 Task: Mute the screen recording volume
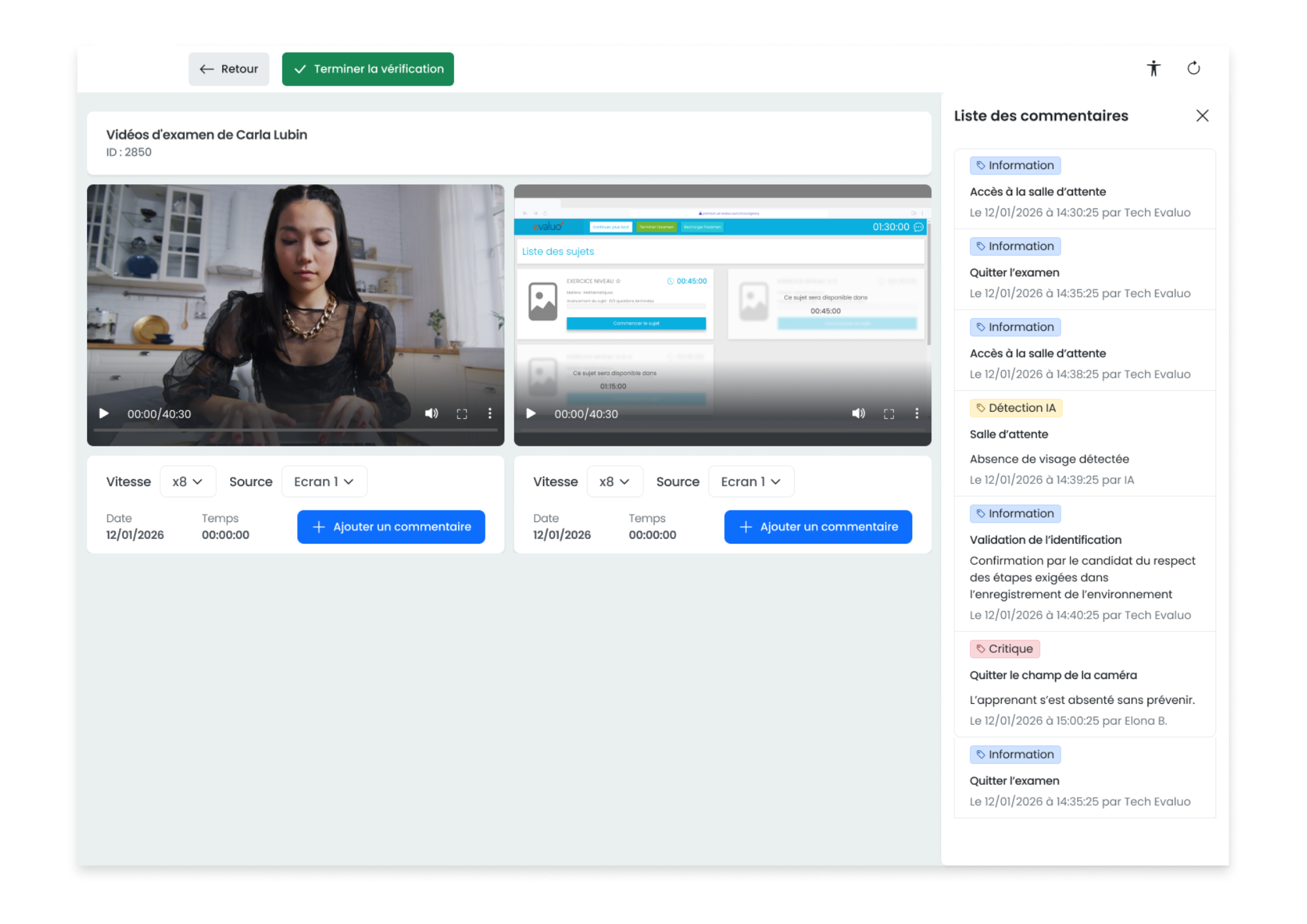pos(858,414)
